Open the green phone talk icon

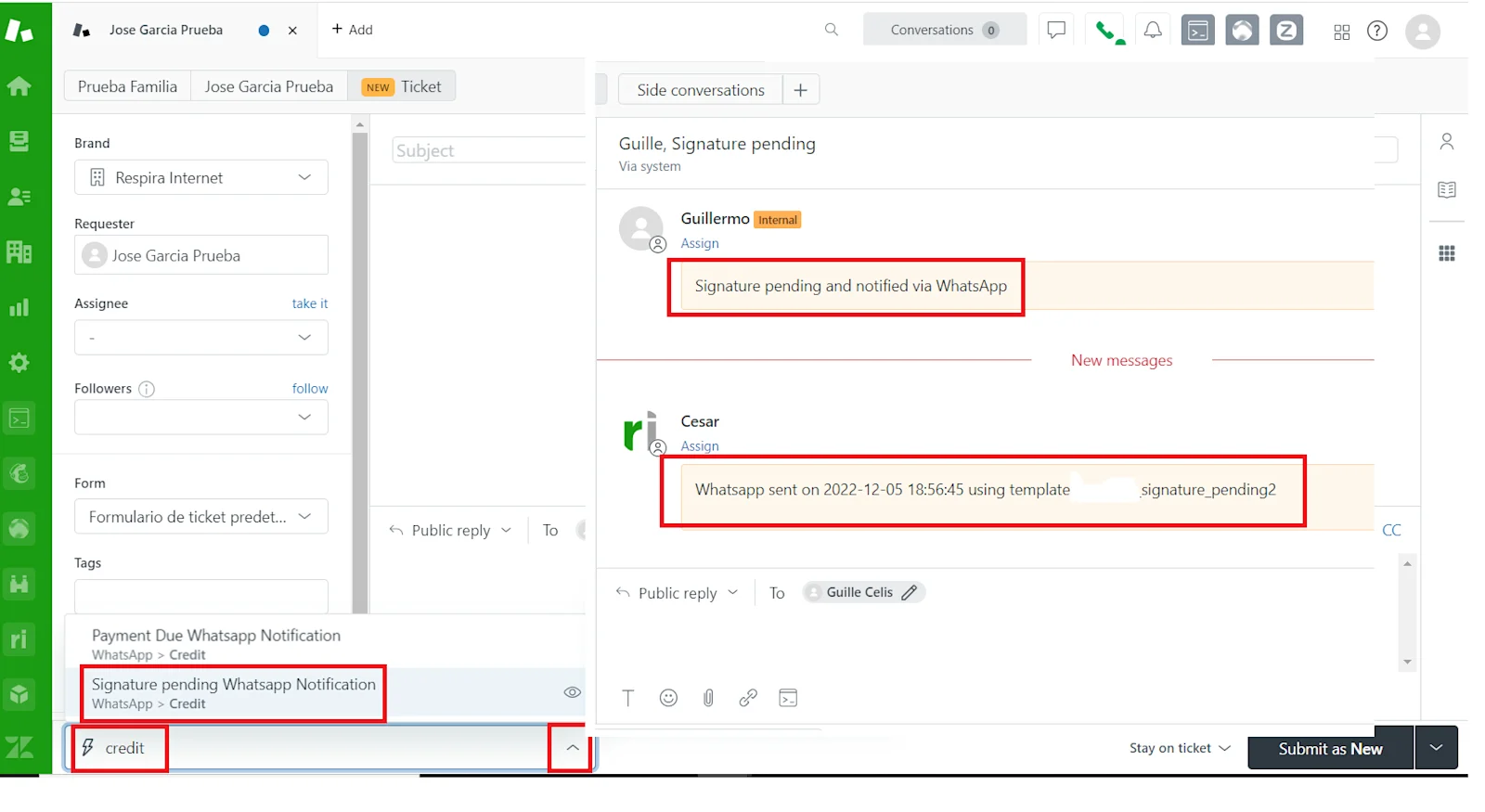1108,31
